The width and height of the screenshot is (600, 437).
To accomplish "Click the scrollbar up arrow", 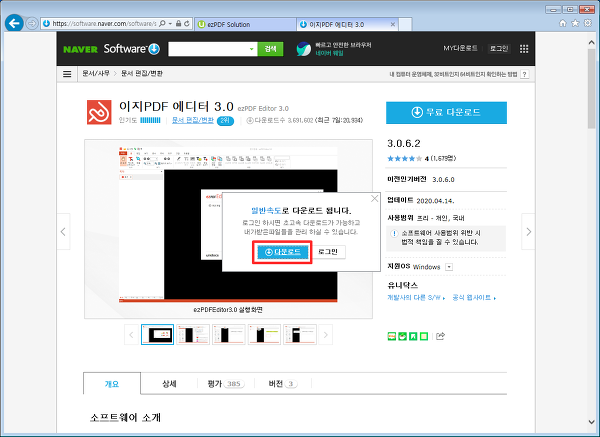I will tap(592, 42).
